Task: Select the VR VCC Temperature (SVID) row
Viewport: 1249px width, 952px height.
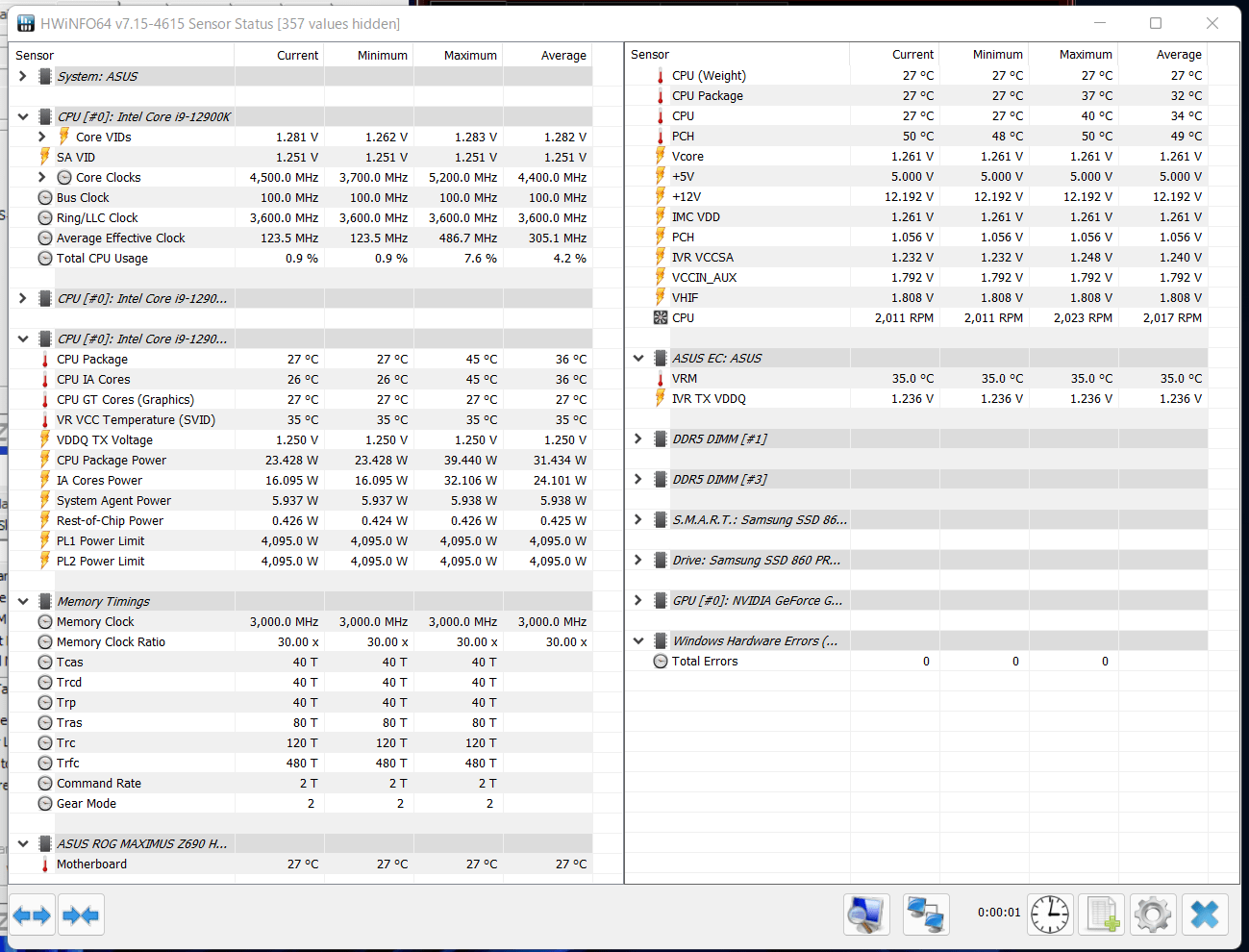Action: 301,419
